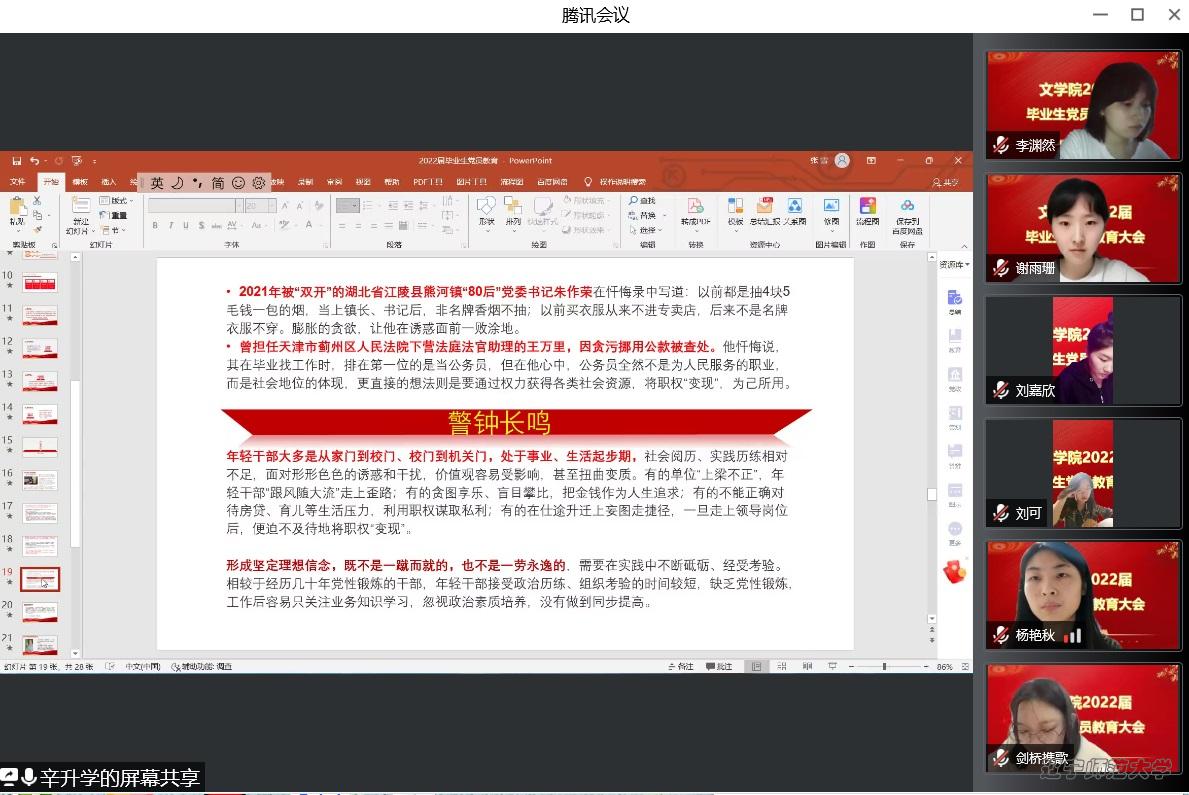Click the smiley emoji icon in IME bar
The width and height of the screenshot is (1189, 795).
point(238,183)
